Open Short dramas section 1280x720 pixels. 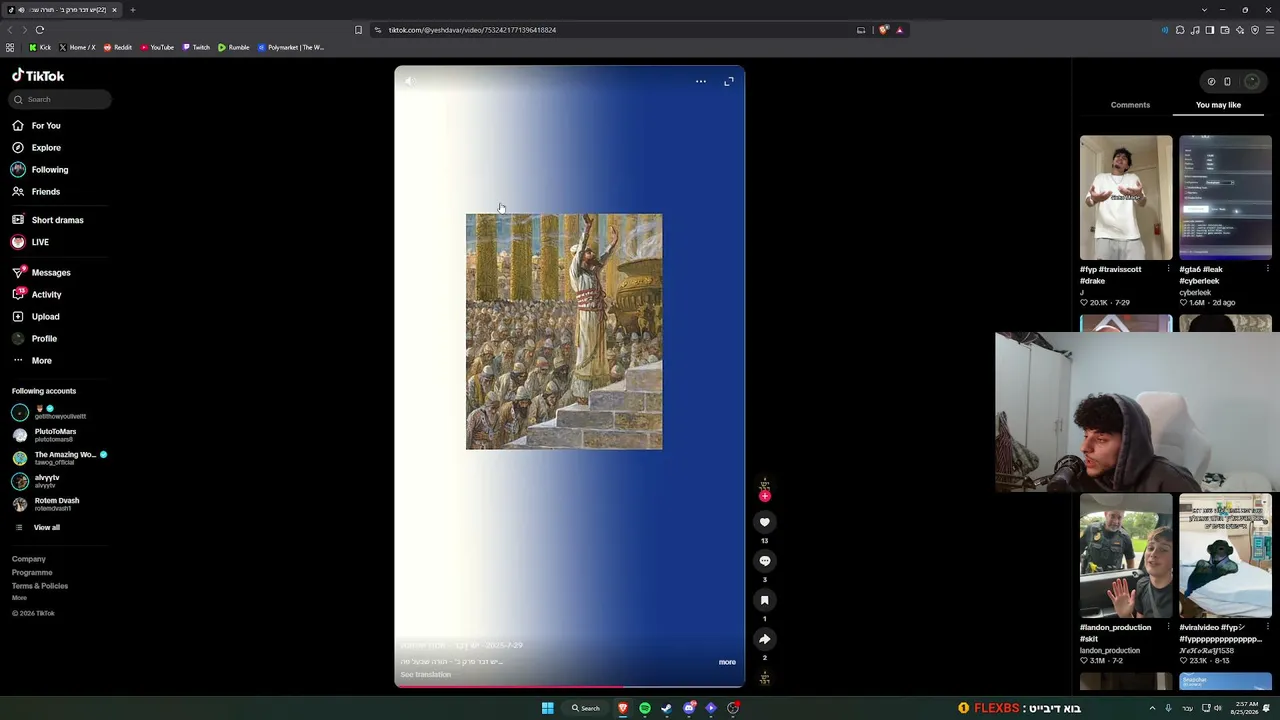tap(48, 220)
